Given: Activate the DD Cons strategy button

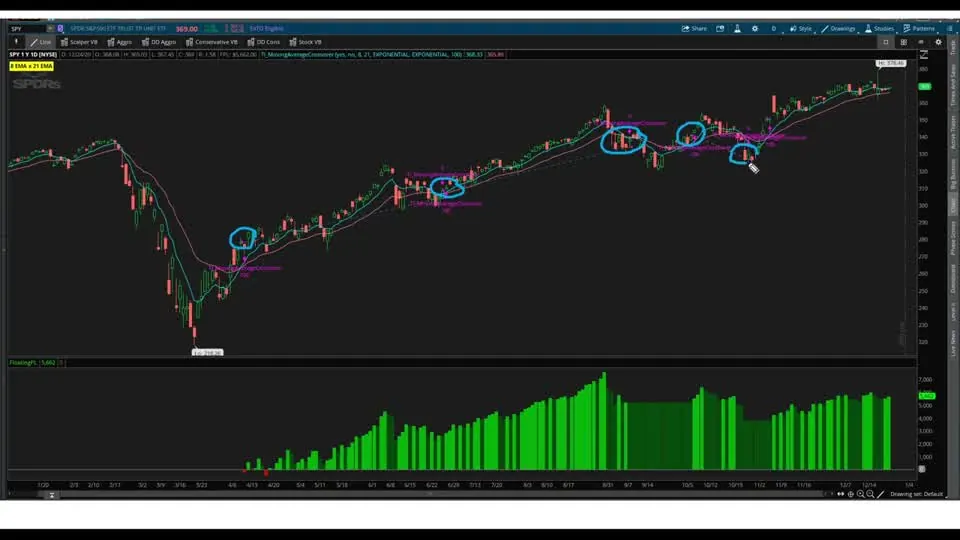Looking at the screenshot, I should (x=264, y=42).
